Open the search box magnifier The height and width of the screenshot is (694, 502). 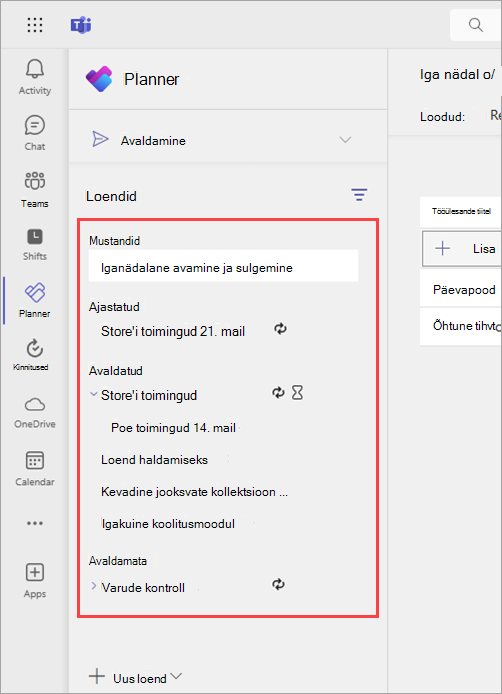pyautogui.click(x=475, y=25)
